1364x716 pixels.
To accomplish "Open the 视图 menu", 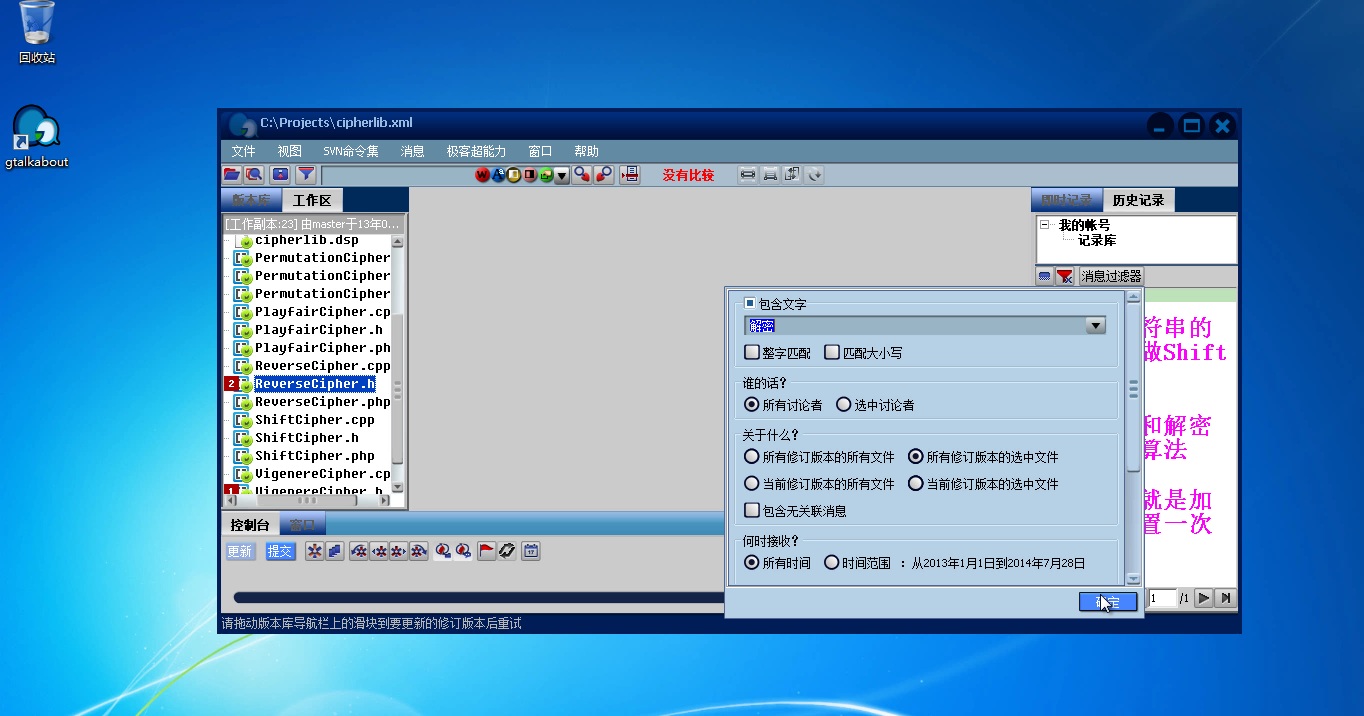I will [x=289, y=152].
